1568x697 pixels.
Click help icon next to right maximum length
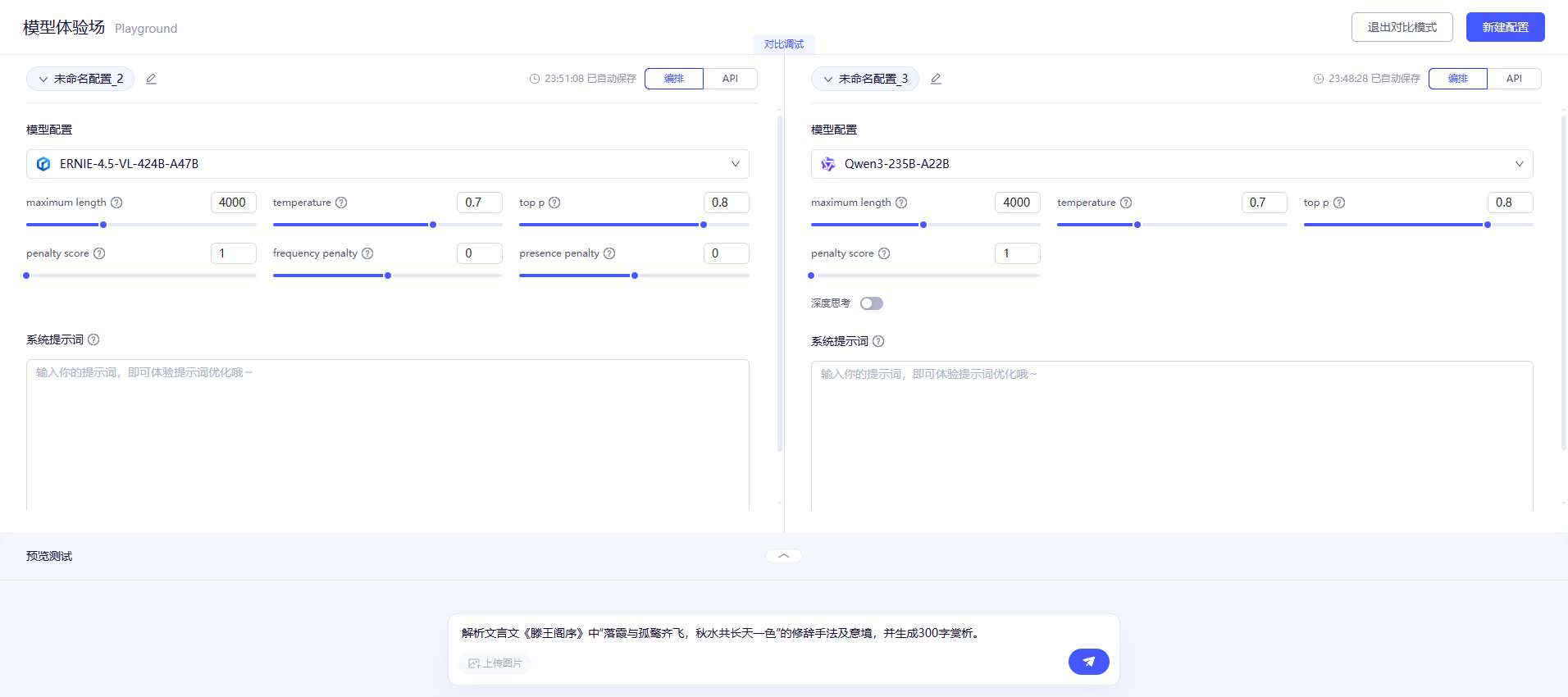(901, 203)
